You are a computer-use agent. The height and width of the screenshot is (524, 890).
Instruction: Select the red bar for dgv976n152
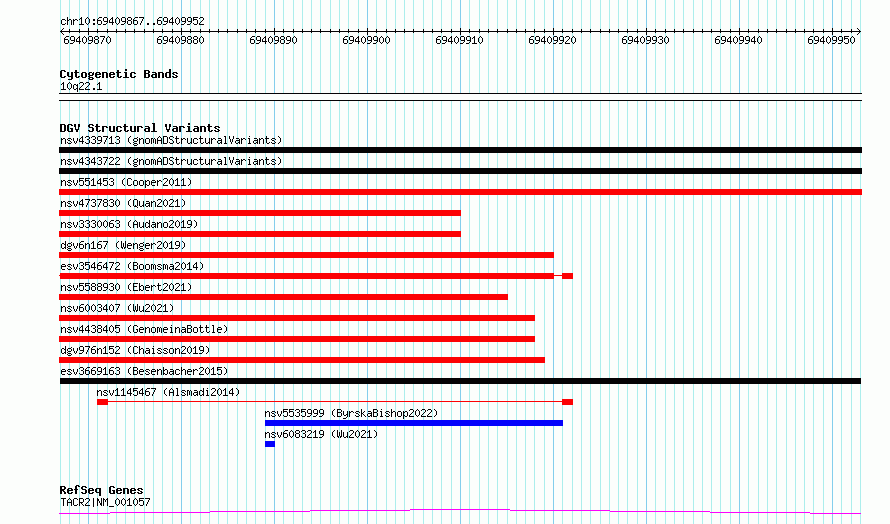click(302, 360)
